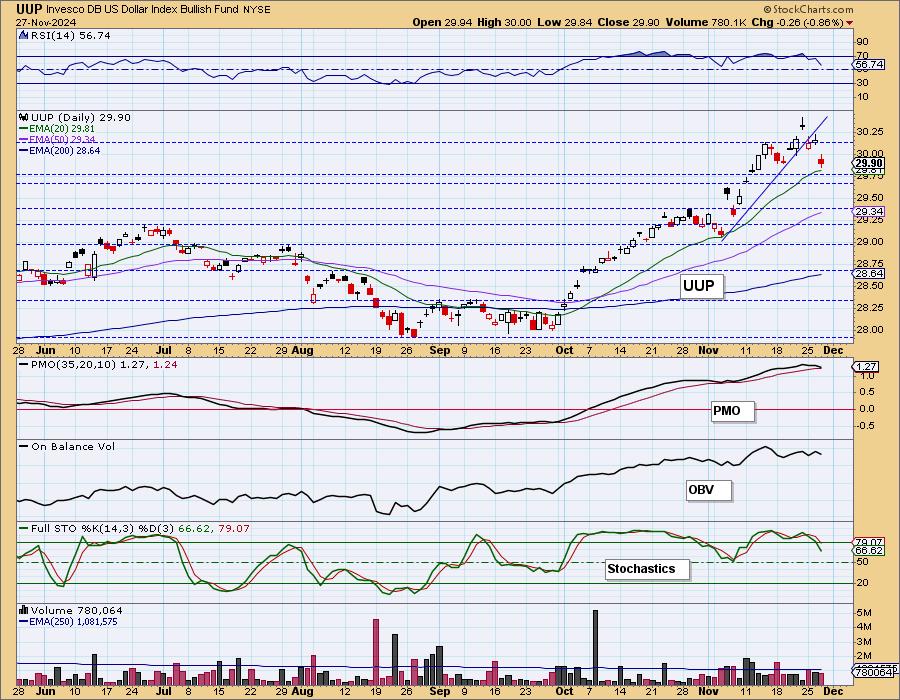Click the RSI(14) 56.74 panel label

(x=70, y=36)
